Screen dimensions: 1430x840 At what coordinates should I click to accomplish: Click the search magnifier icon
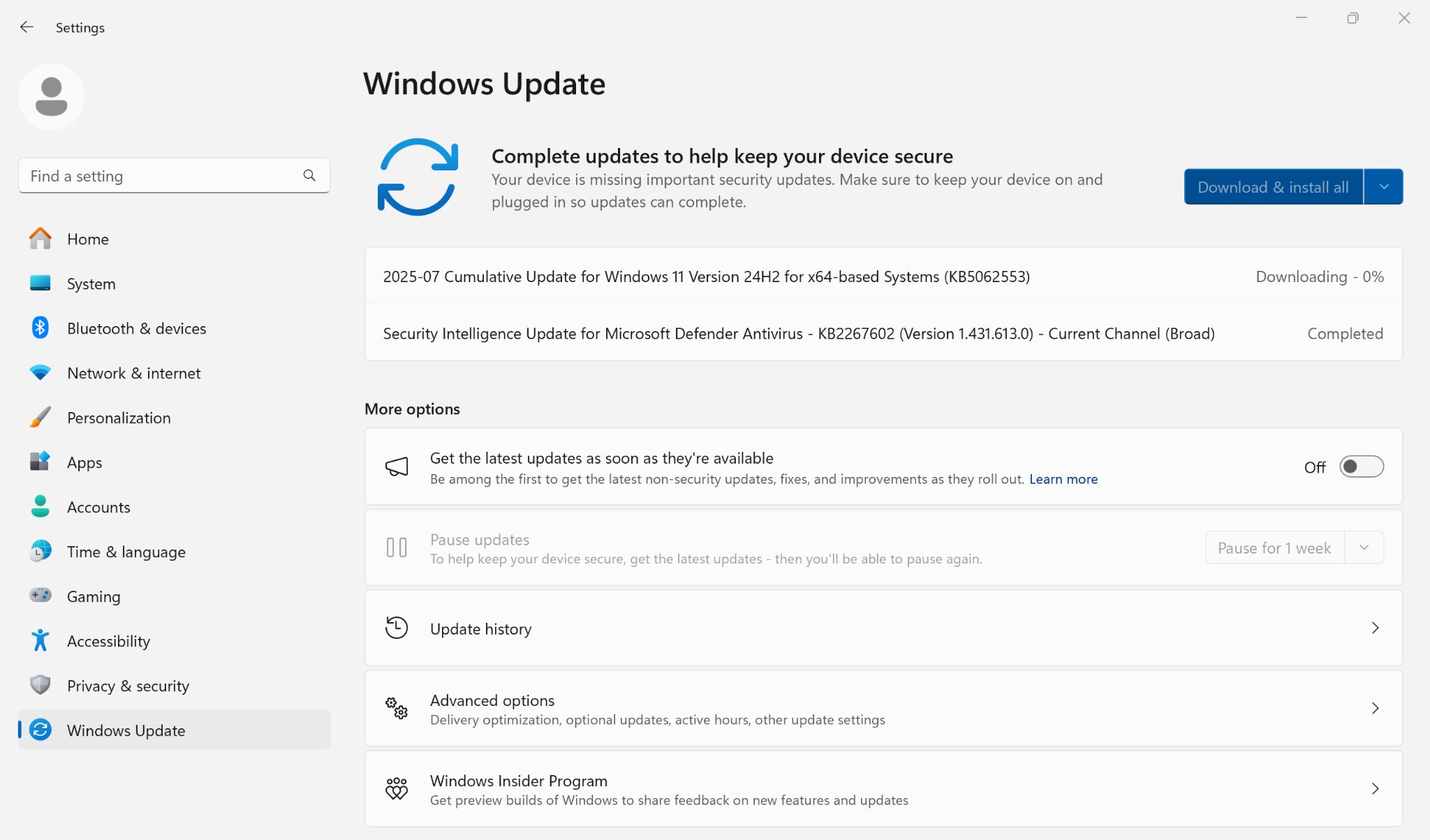[x=309, y=176]
